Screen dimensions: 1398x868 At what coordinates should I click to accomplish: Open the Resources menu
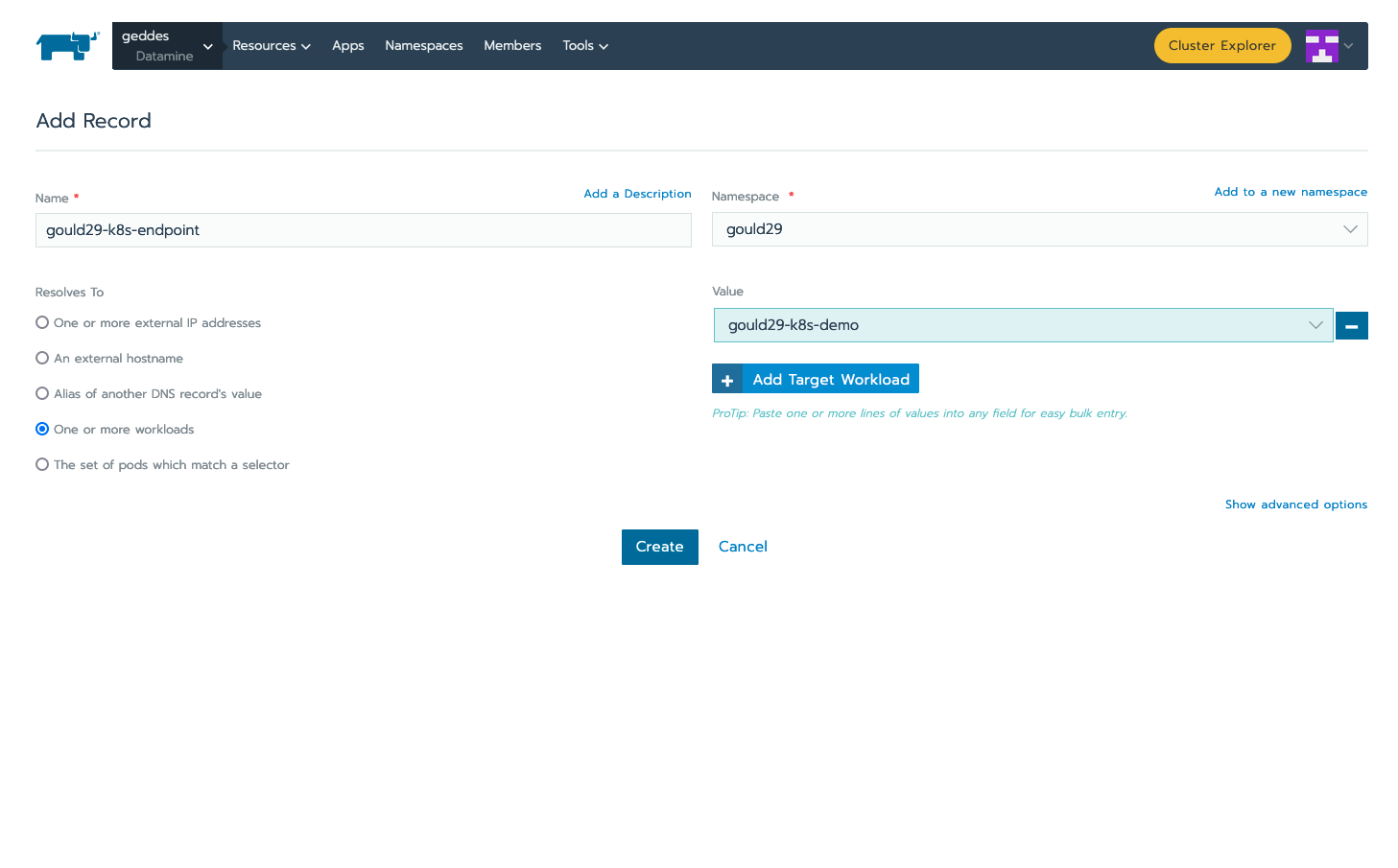tap(271, 45)
